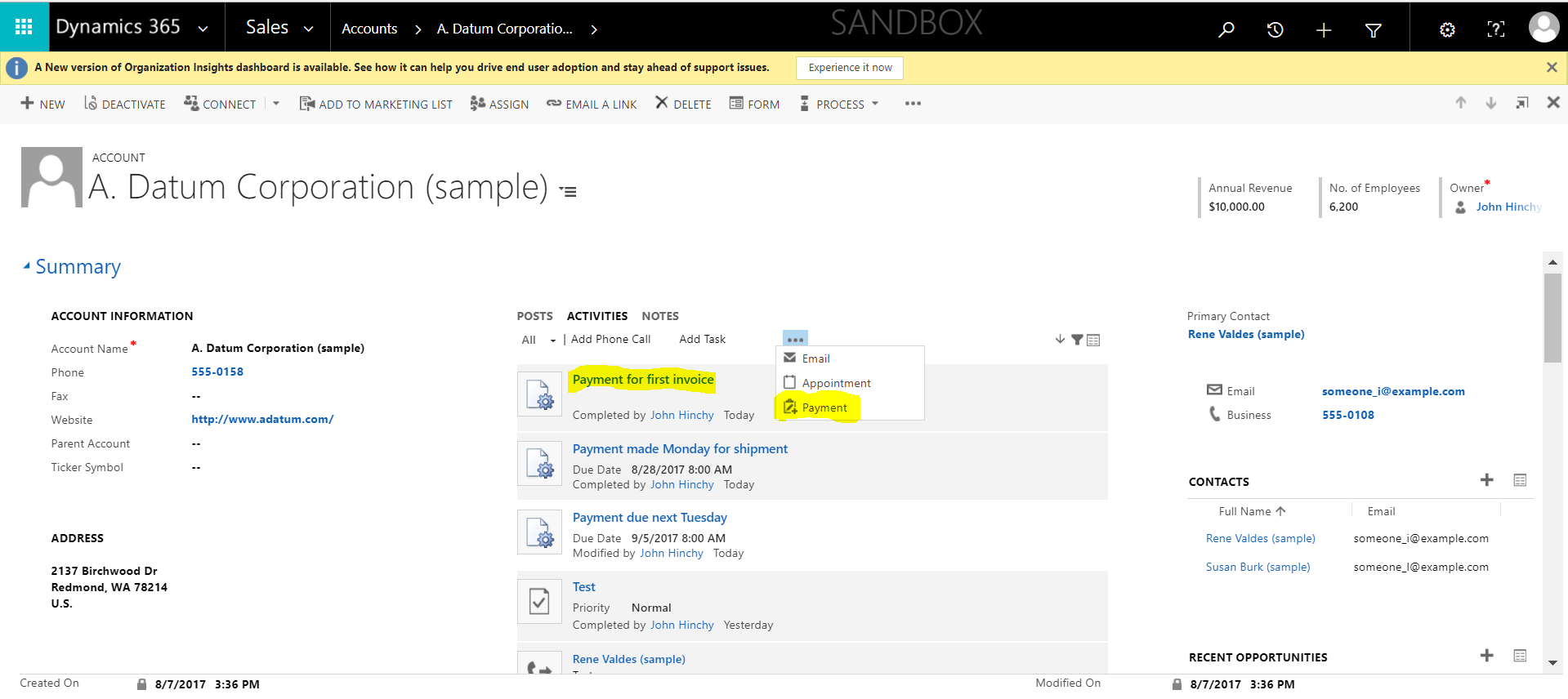Click the website http://www.adatum.com/ link
This screenshot has height=699, width=1568.
coord(262,419)
